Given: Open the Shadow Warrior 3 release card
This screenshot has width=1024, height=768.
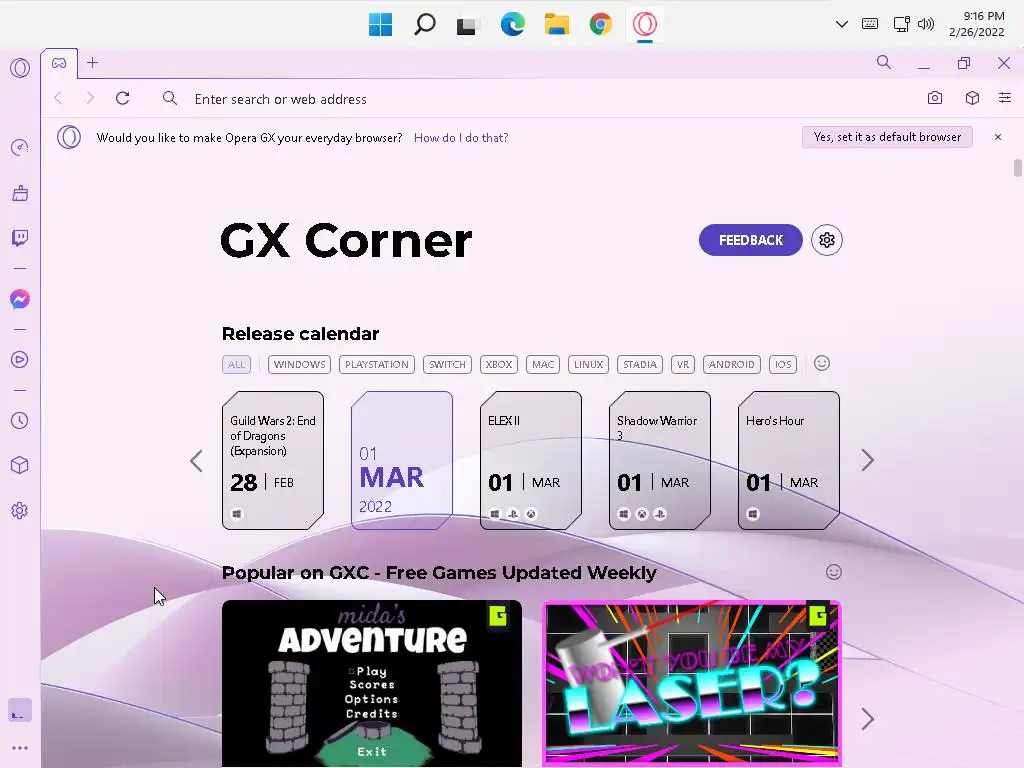Looking at the screenshot, I should coord(660,460).
